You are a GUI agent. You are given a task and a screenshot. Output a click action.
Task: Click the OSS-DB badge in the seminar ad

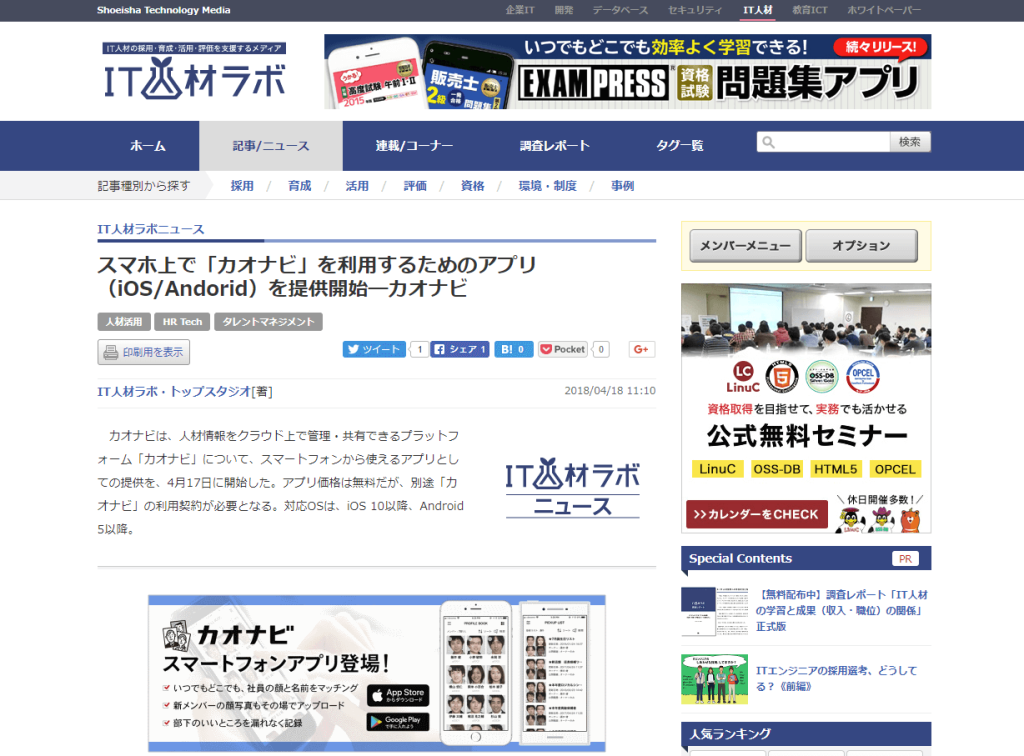tap(822, 377)
